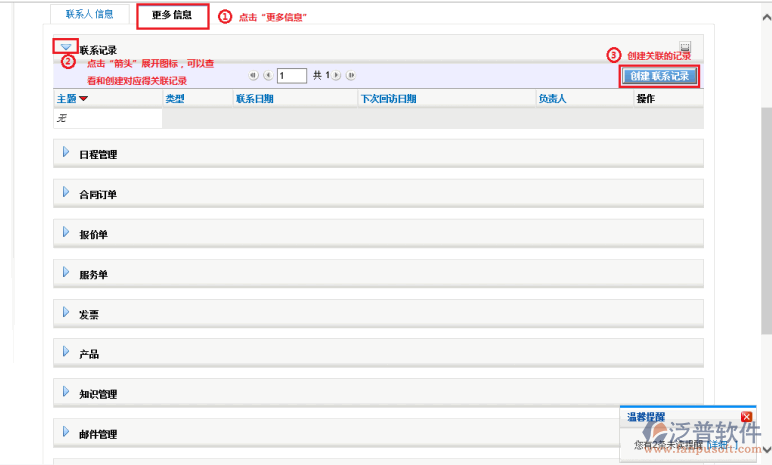Go to first page of records
Image resolution: width=772 pixels, height=465 pixels.
point(253,75)
